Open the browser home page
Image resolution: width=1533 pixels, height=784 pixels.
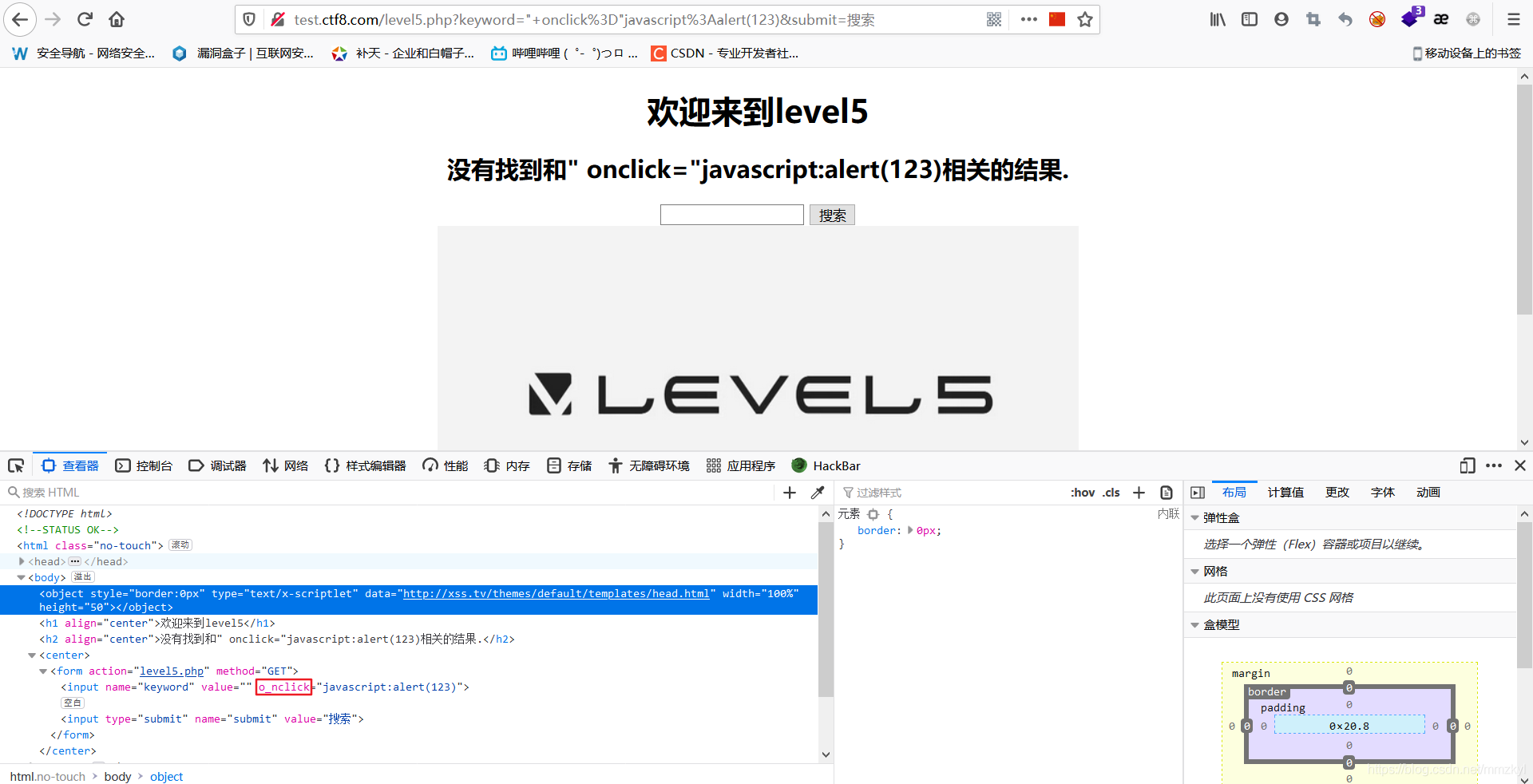(117, 19)
